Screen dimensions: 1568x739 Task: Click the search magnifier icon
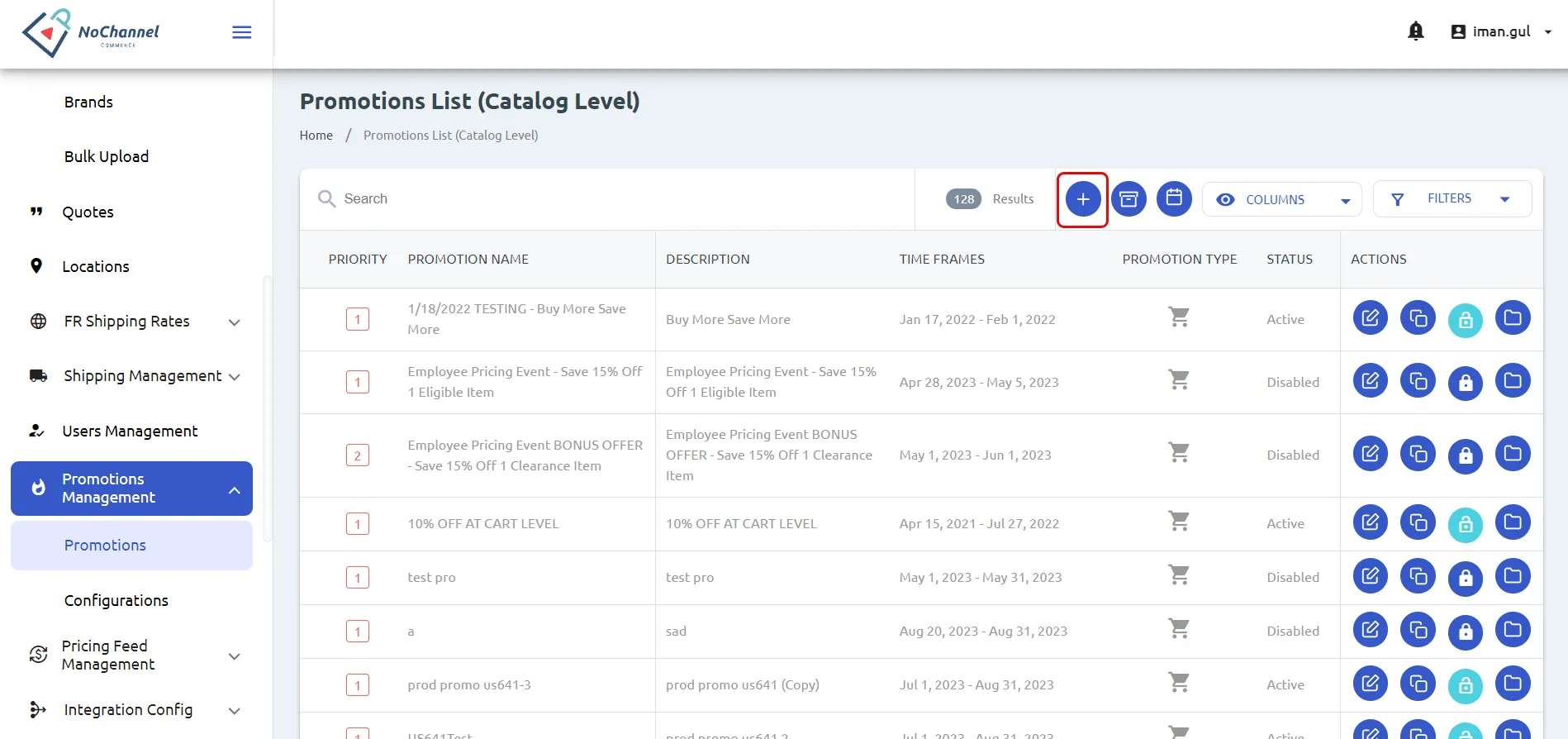(x=326, y=199)
